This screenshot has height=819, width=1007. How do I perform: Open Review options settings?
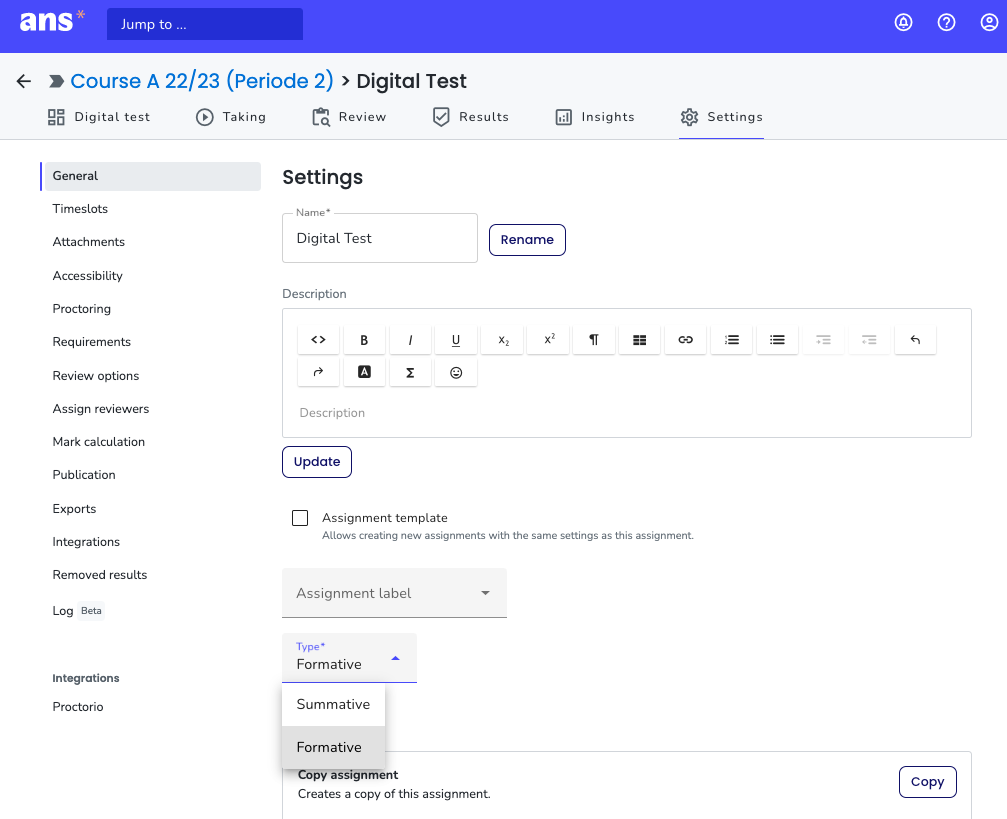pos(96,376)
